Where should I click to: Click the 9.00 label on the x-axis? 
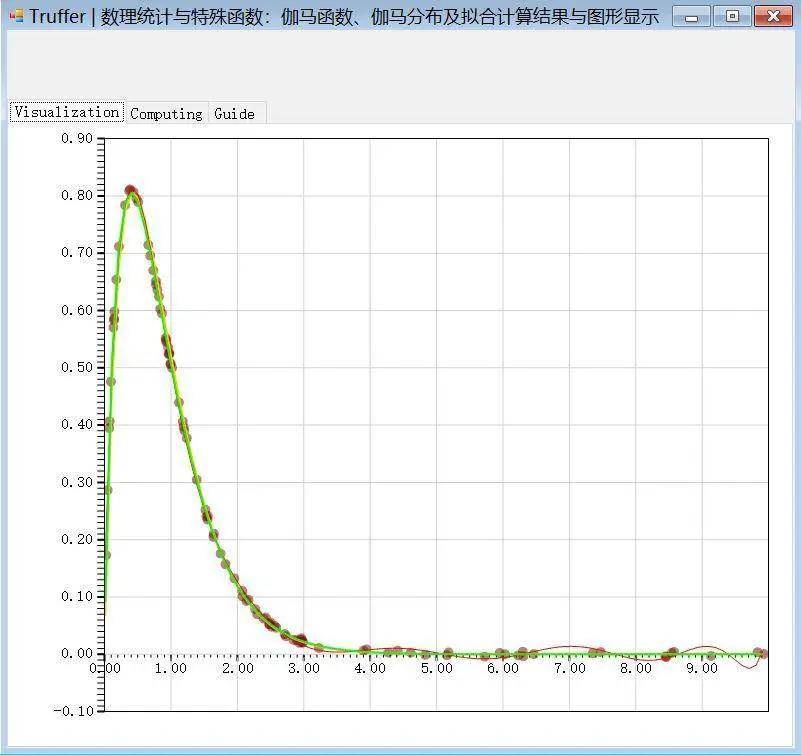[x=702, y=669]
